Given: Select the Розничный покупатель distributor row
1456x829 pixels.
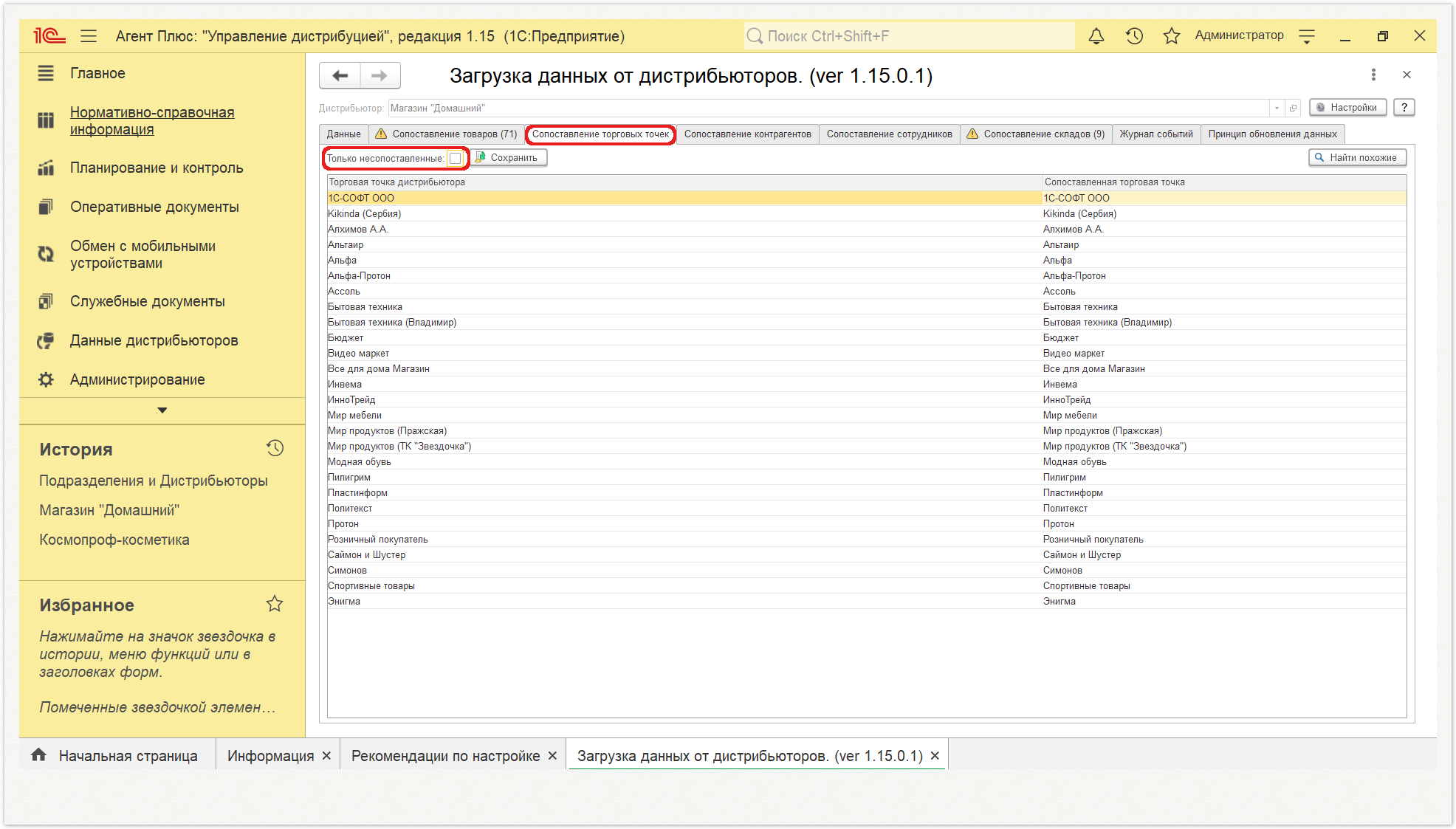Looking at the screenshot, I should click(x=684, y=539).
